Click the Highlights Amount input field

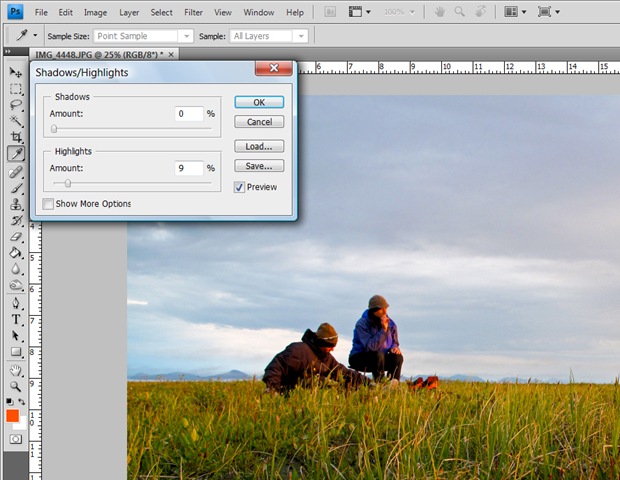pos(189,168)
